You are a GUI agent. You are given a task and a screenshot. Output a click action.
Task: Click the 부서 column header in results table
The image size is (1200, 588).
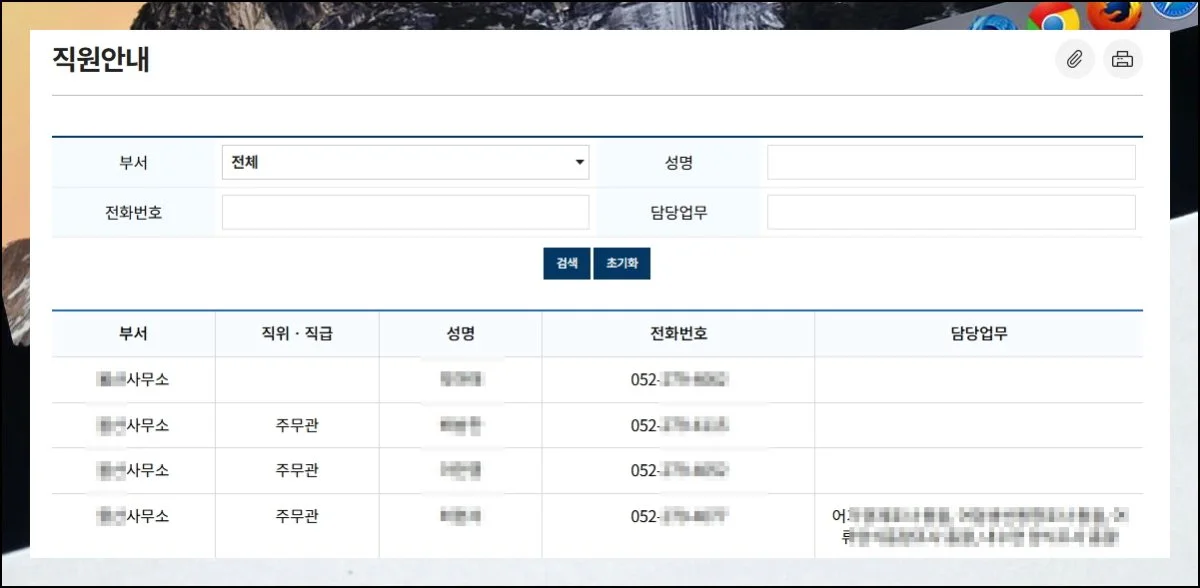click(x=133, y=334)
